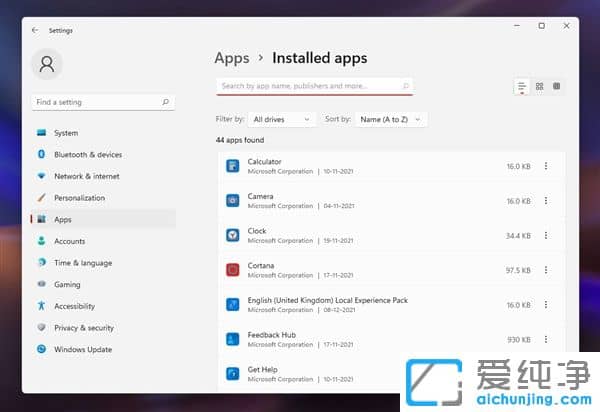Click the Bluetooth icon in sidebar

pyautogui.click(x=41, y=154)
